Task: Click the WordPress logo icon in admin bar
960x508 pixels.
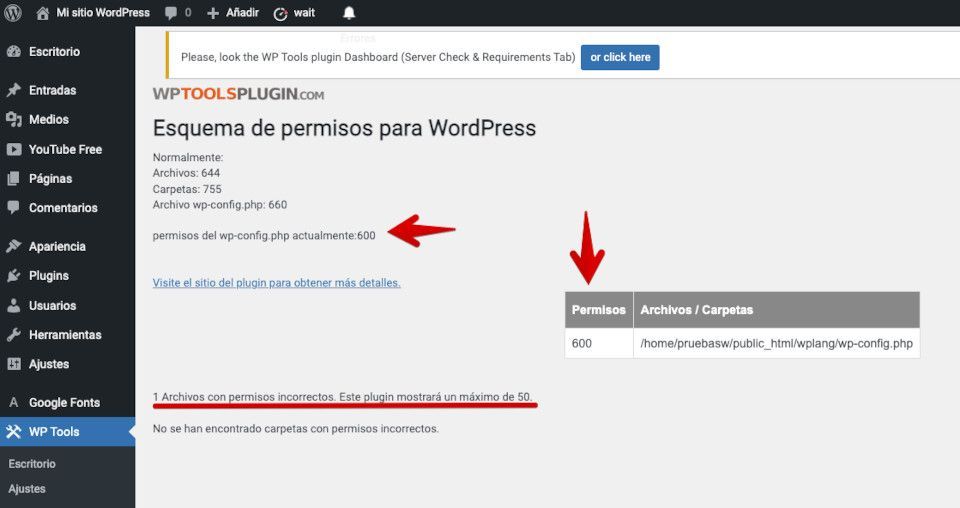Action: tap(13, 13)
